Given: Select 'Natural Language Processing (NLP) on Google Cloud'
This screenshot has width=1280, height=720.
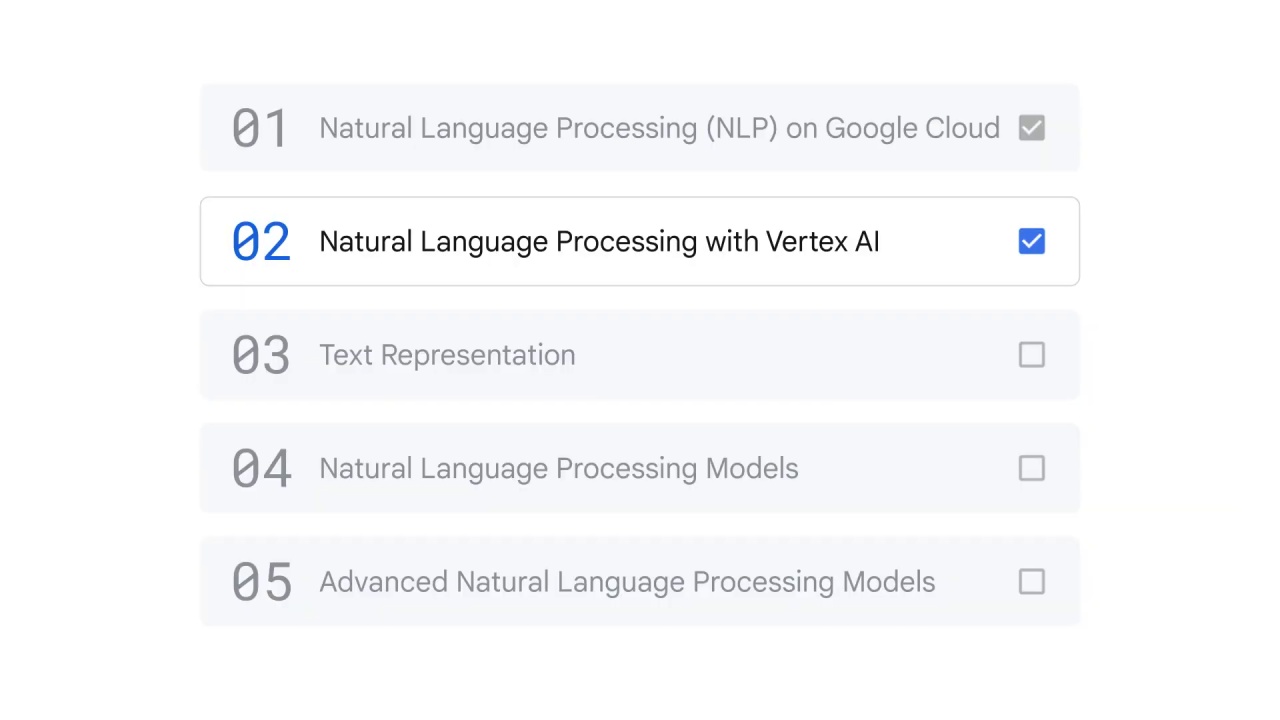Looking at the screenshot, I should [659, 128].
